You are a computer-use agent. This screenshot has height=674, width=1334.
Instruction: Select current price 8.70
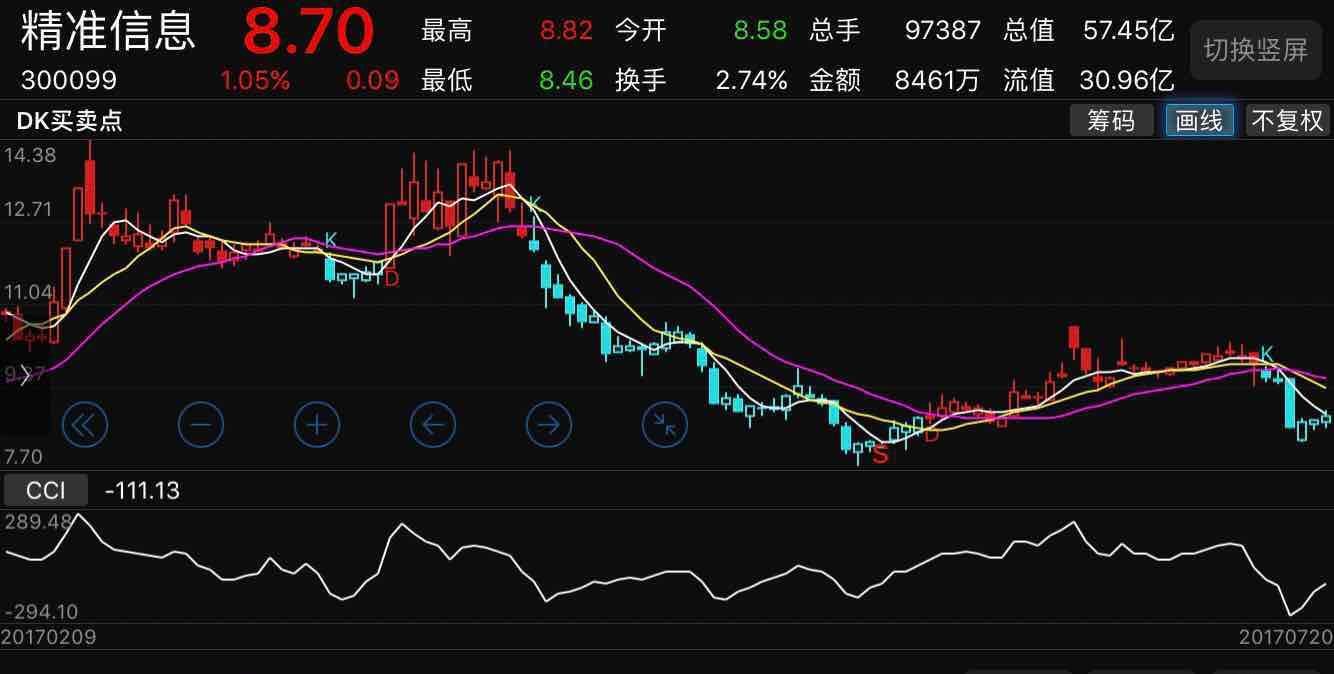point(308,31)
